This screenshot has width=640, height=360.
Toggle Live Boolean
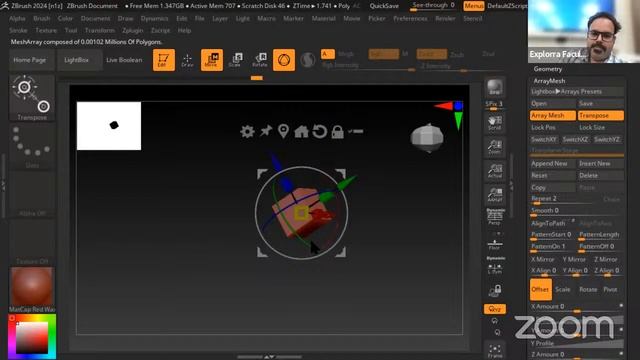click(x=124, y=60)
